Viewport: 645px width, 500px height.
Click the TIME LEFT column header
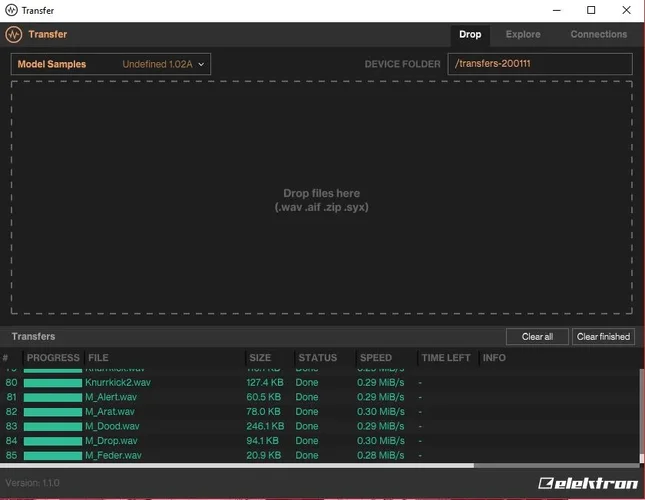point(446,358)
